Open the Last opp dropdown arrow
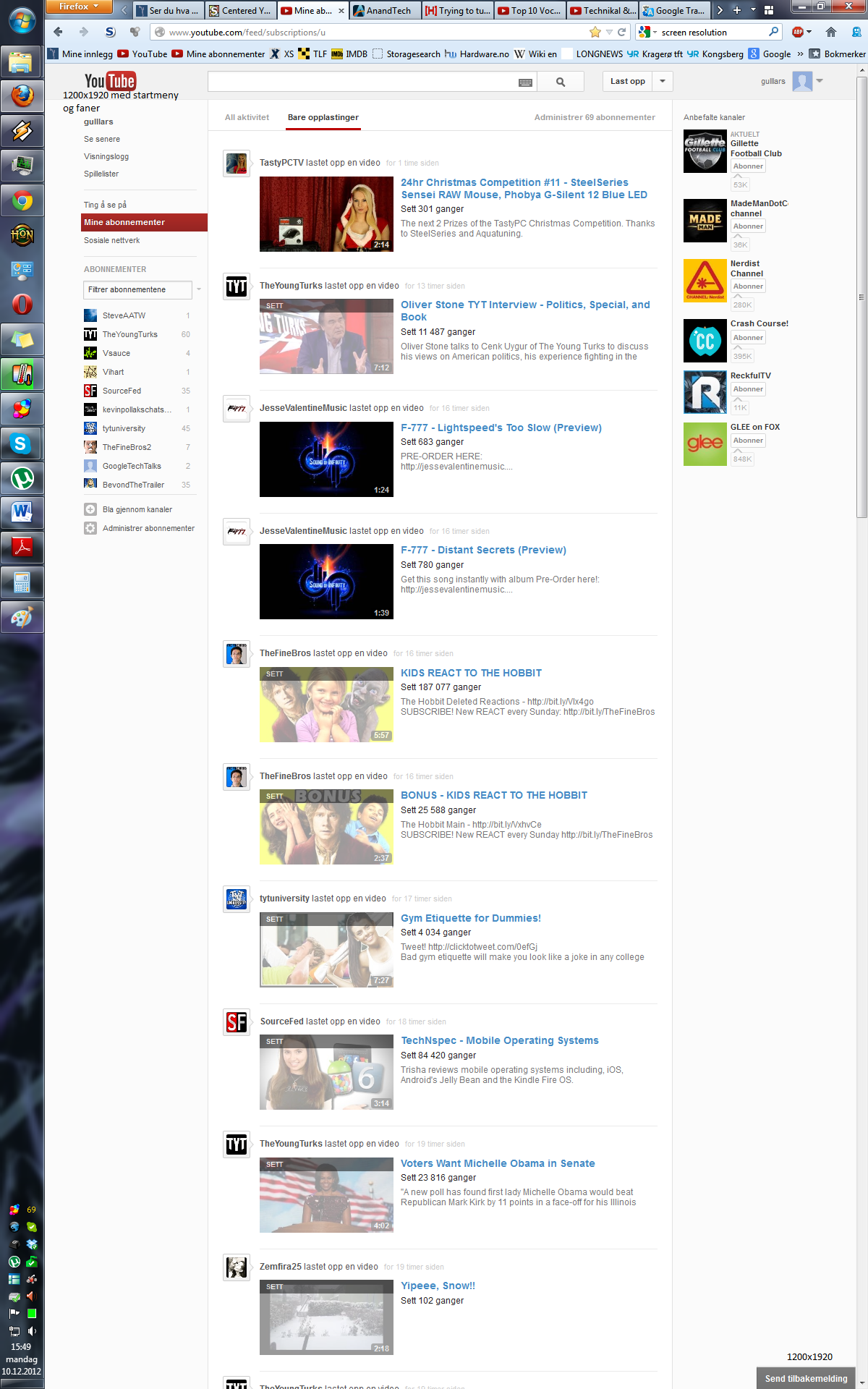 [x=663, y=82]
